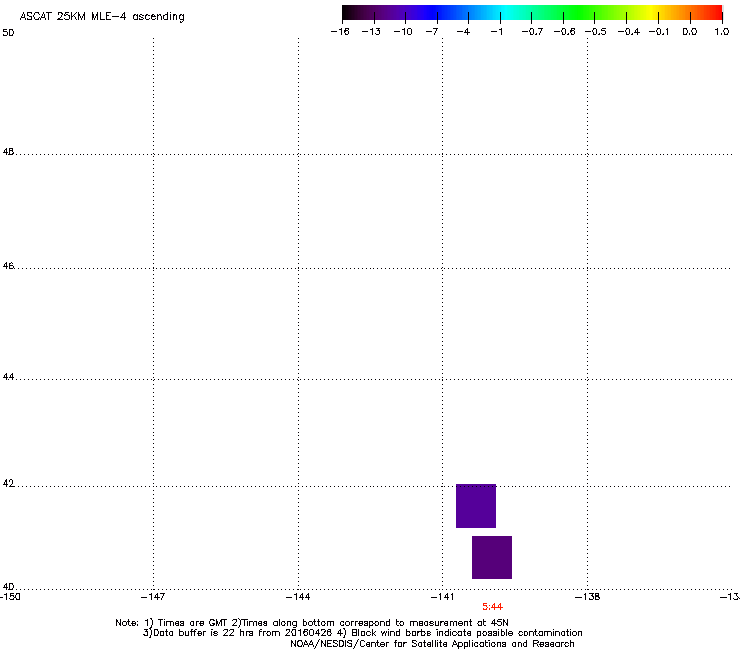740x650 pixels.
Task: Click the longitude -141 axis label
Action: pyautogui.click(x=442, y=597)
